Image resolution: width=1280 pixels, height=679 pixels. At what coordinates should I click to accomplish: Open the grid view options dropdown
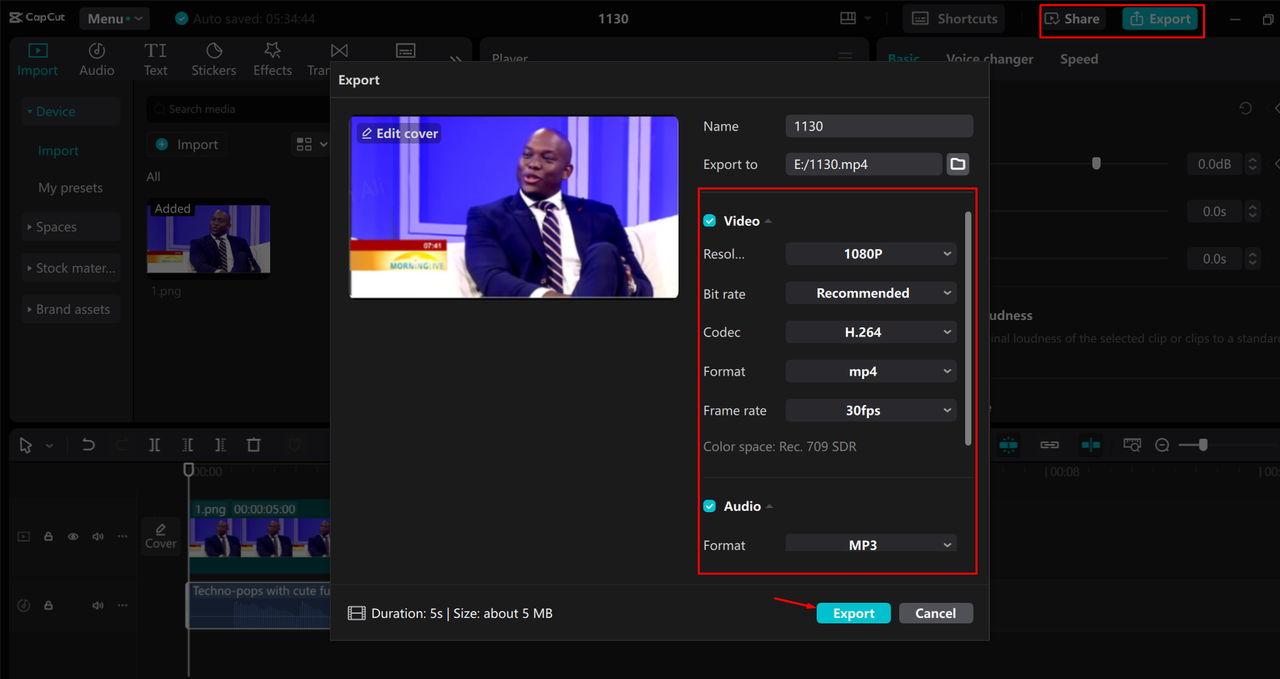click(311, 145)
